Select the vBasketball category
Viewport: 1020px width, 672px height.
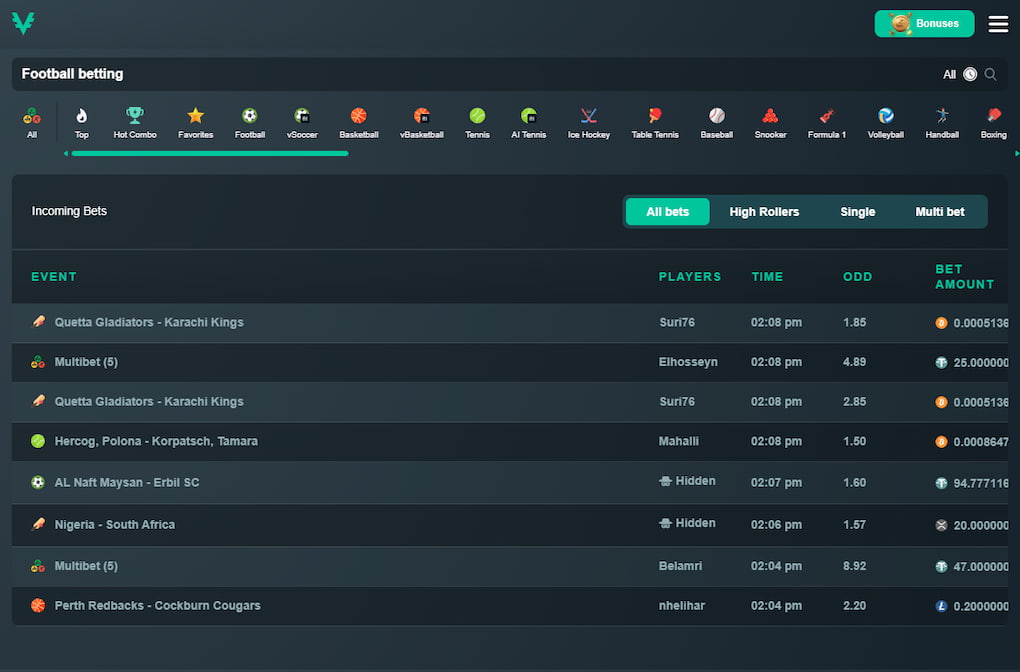422,122
